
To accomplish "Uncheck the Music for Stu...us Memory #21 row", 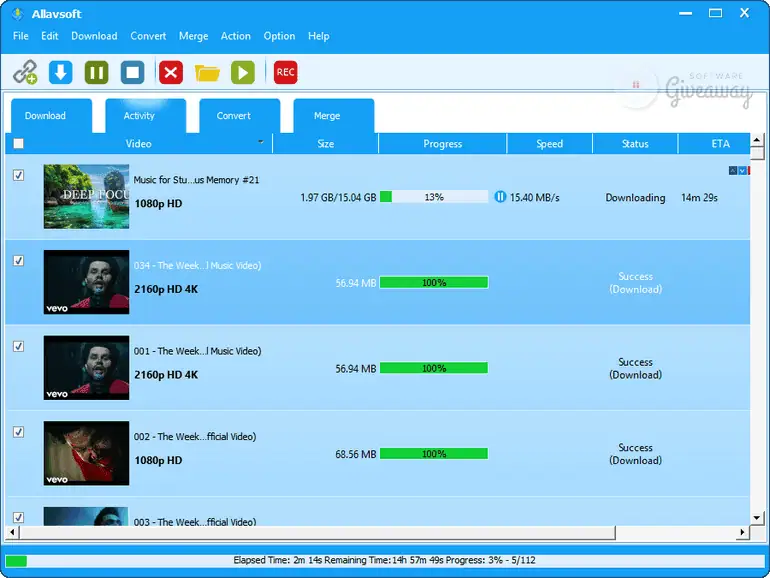I will [x=19, y=175].
